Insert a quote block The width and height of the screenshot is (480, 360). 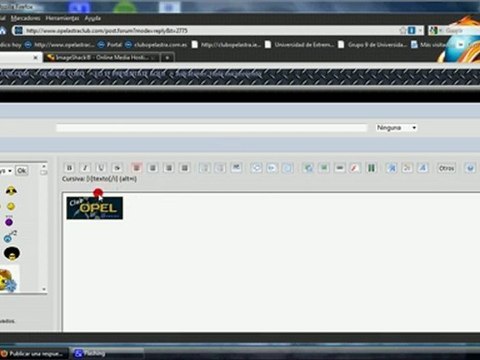(256, 168)
